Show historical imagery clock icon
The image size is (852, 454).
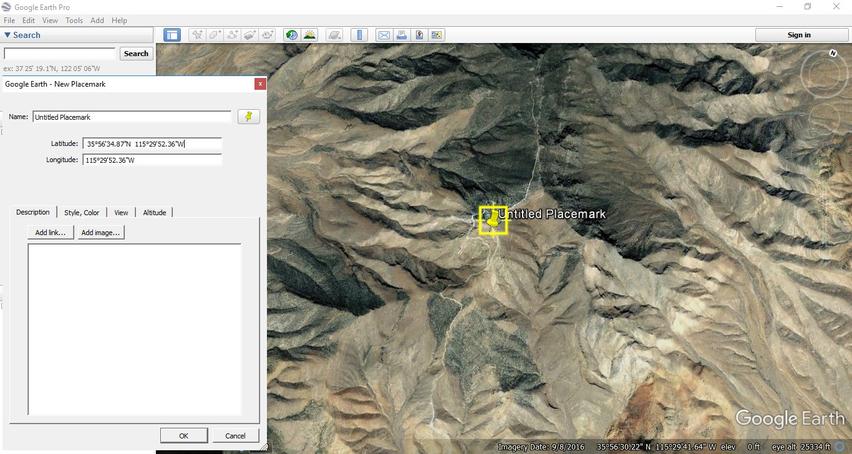[x=292, y=35]
